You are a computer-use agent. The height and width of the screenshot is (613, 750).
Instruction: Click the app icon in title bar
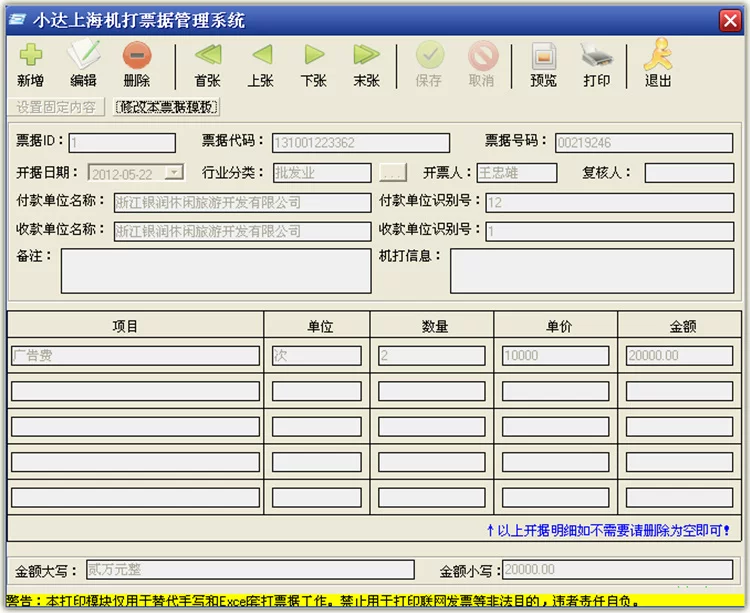point(18,20)
